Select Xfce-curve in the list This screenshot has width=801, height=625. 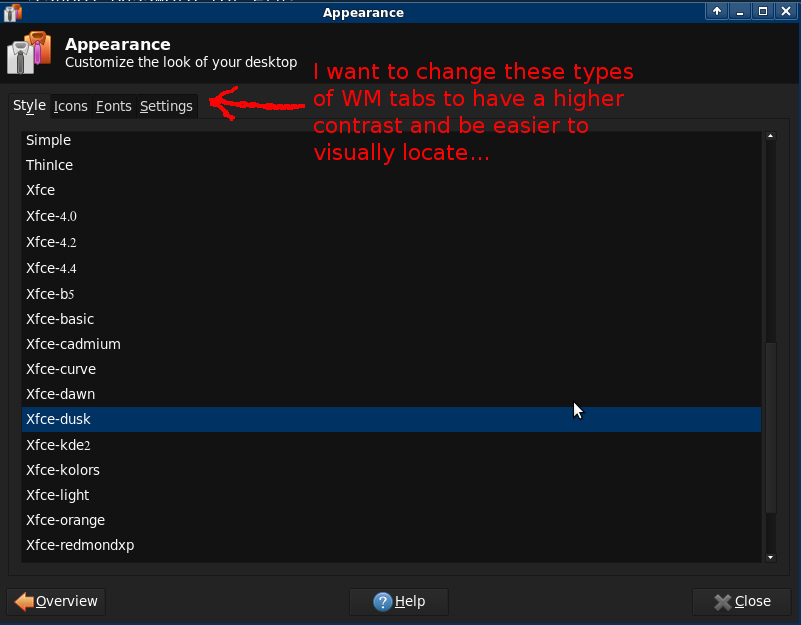pyautogui.click(x=391, y=369)
